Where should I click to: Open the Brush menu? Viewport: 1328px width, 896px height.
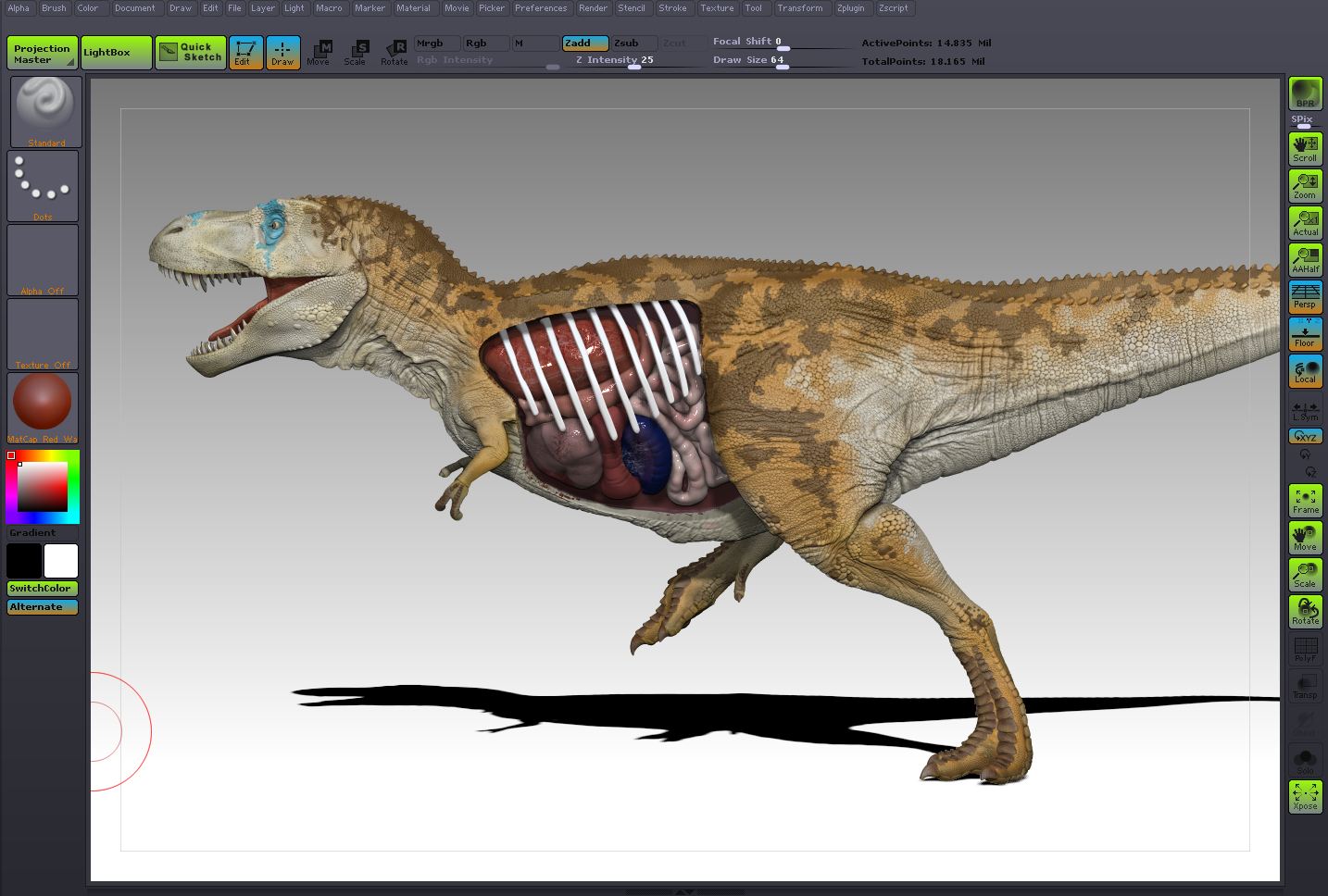54,8
